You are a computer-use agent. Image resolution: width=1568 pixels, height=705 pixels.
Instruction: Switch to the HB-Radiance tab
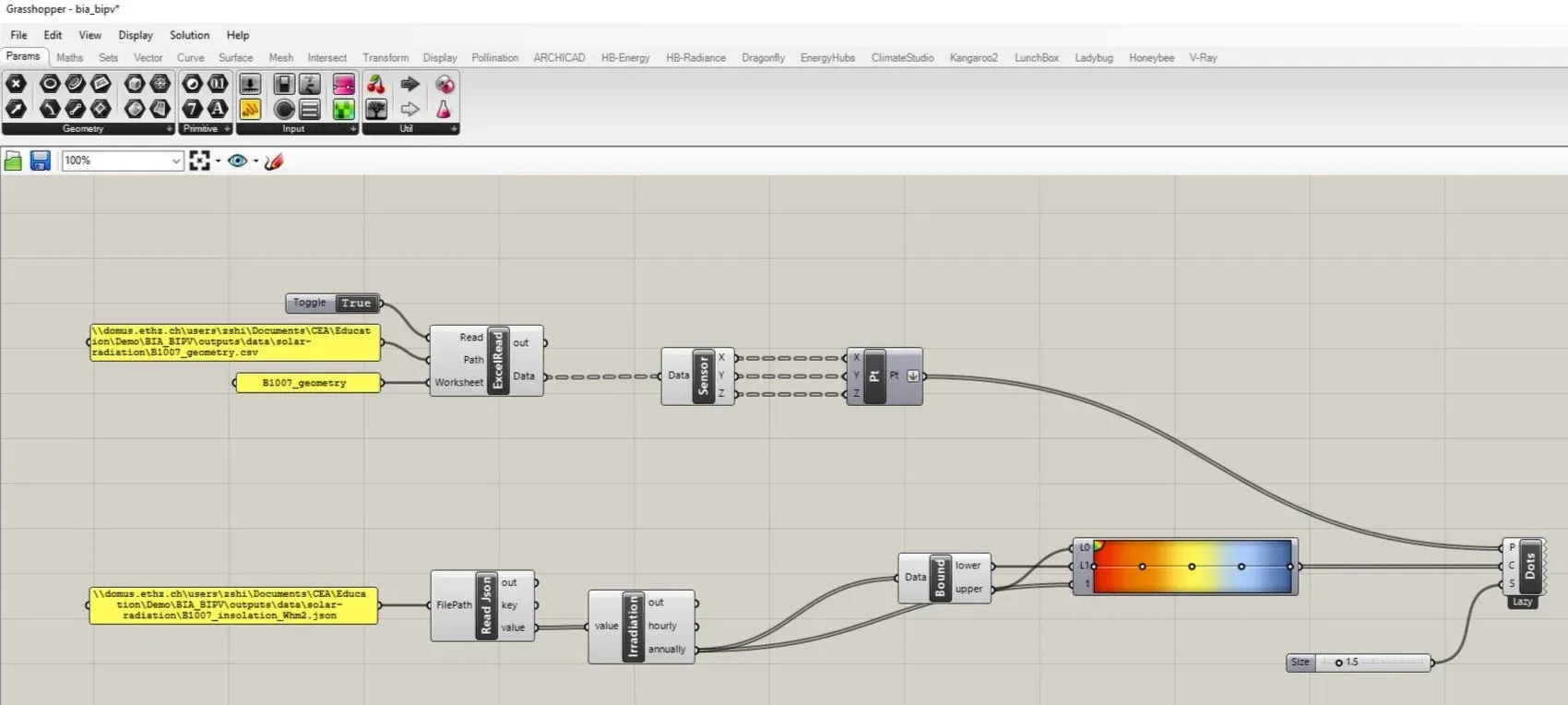pos(695,57)
